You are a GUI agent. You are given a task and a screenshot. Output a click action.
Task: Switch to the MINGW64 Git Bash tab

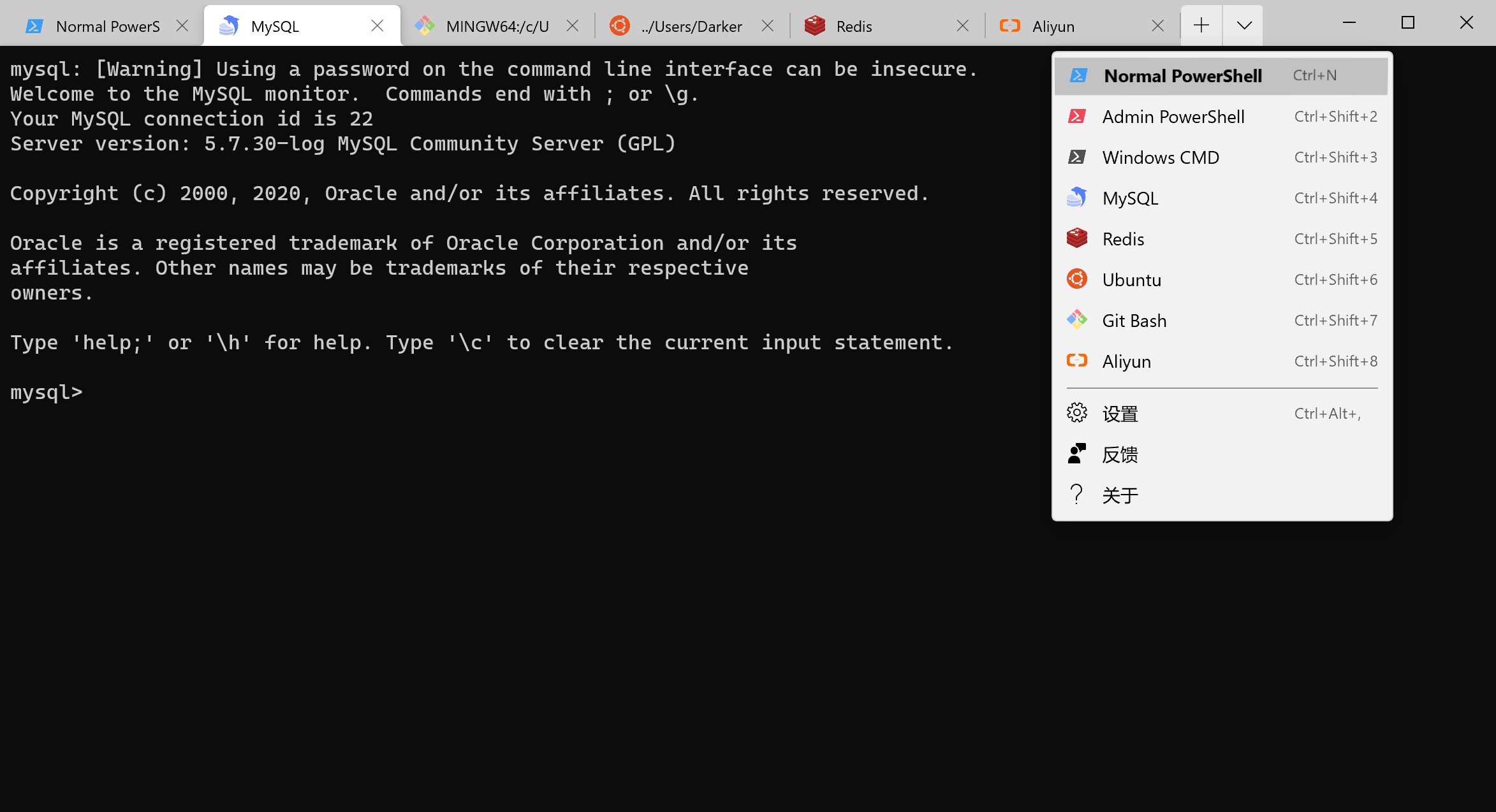coord(496,26)
